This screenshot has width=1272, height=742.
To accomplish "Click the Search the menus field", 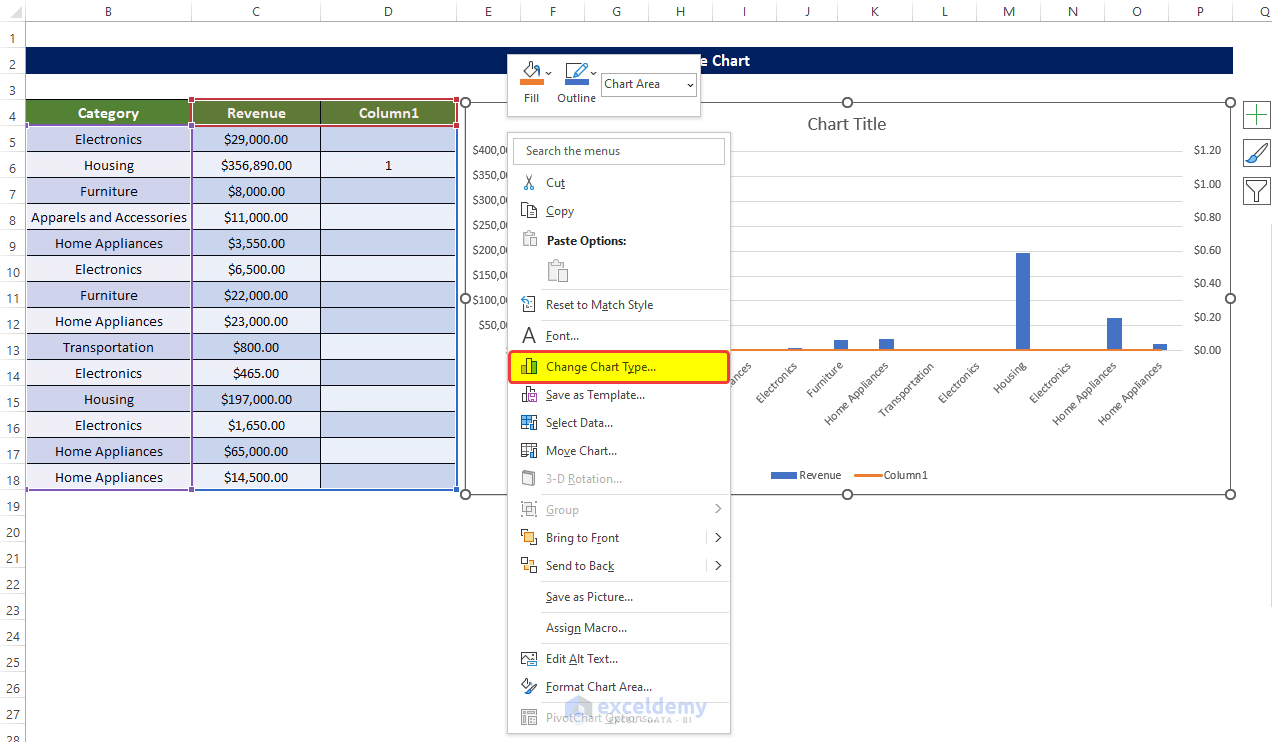I will tap(619, 151).
